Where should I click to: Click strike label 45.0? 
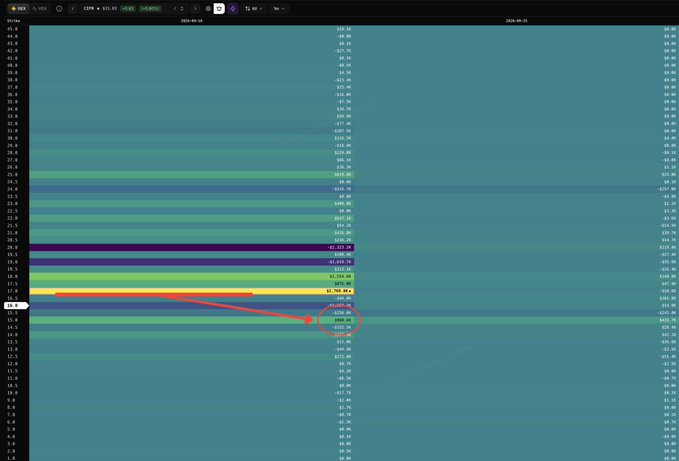click(x=12, y=29)
